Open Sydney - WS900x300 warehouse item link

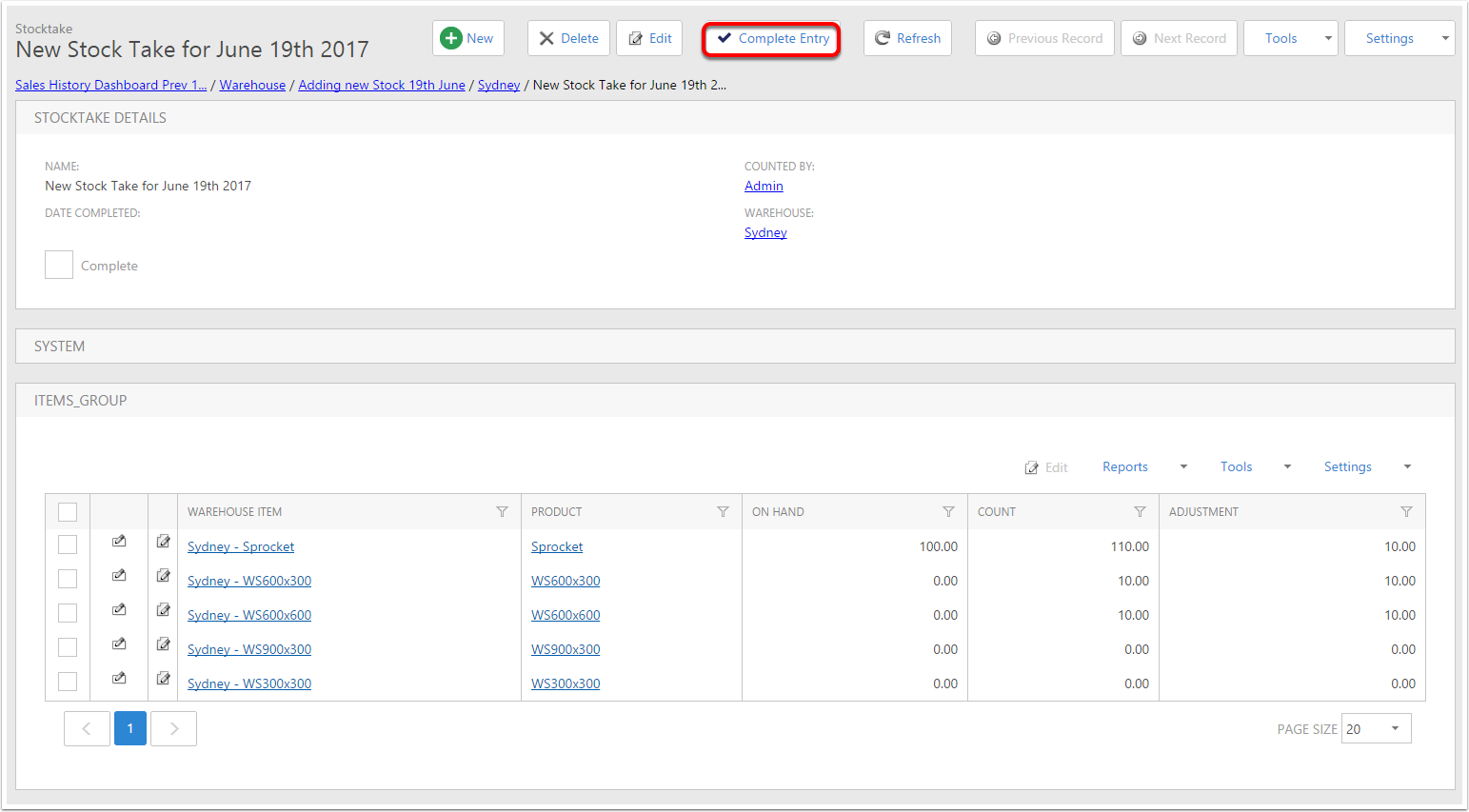(x=249, y=649)
